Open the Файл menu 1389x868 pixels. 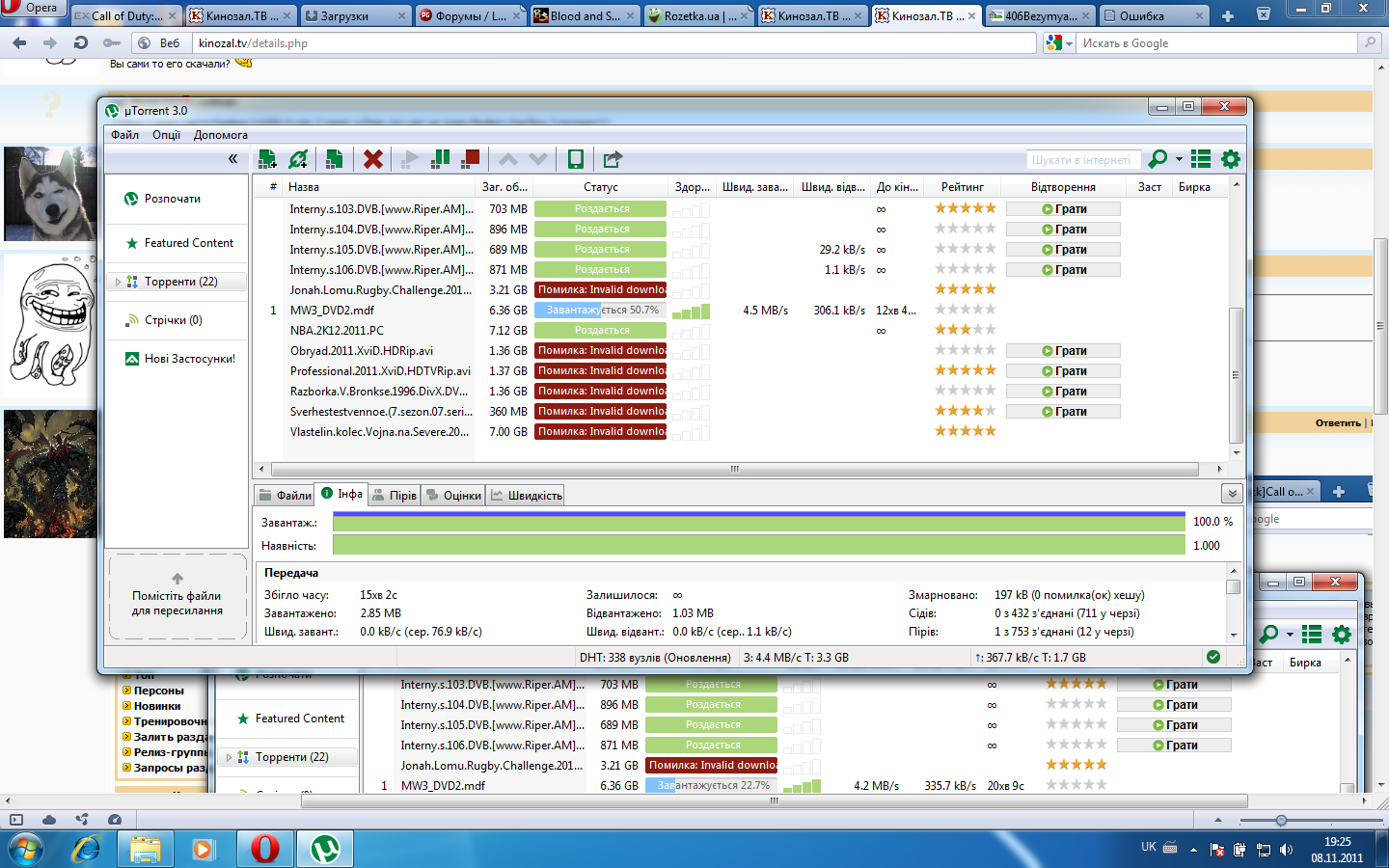coord(124,135)
